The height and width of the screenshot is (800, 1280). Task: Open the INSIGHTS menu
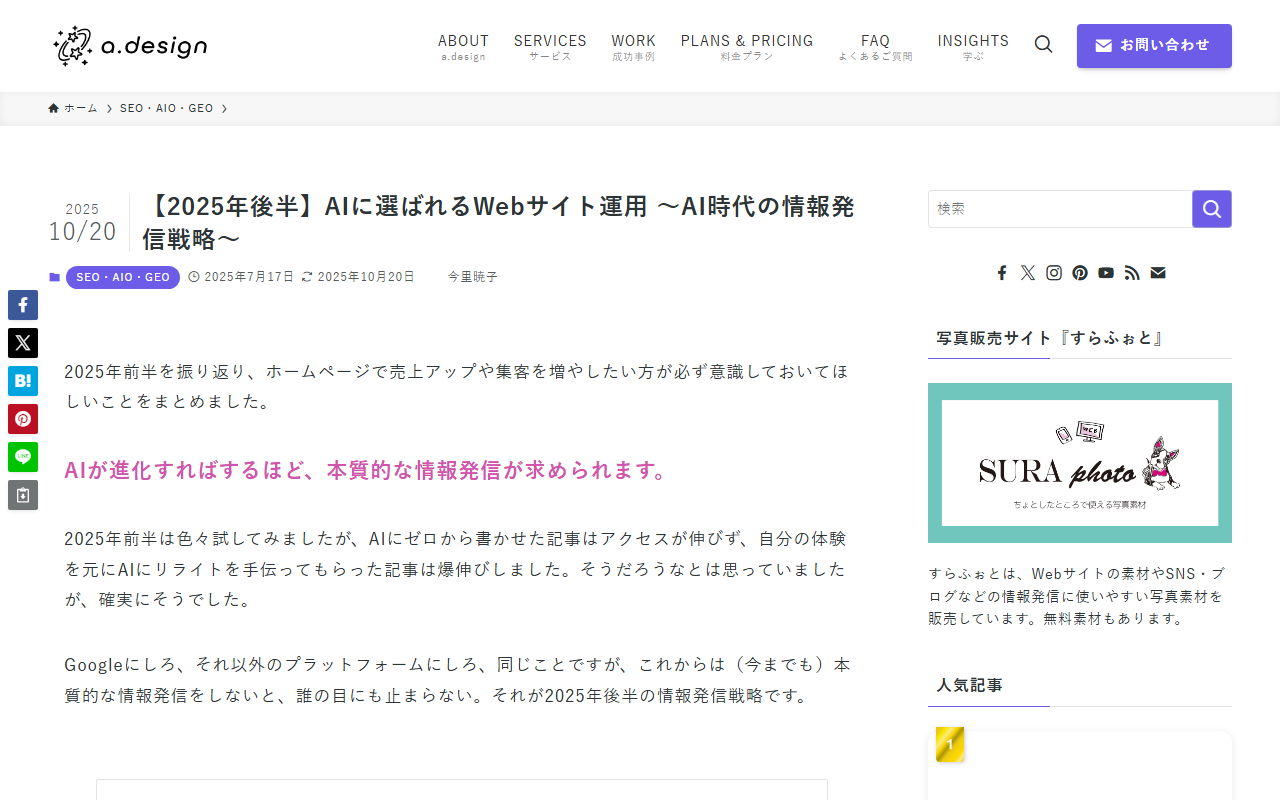click(972, 46)
